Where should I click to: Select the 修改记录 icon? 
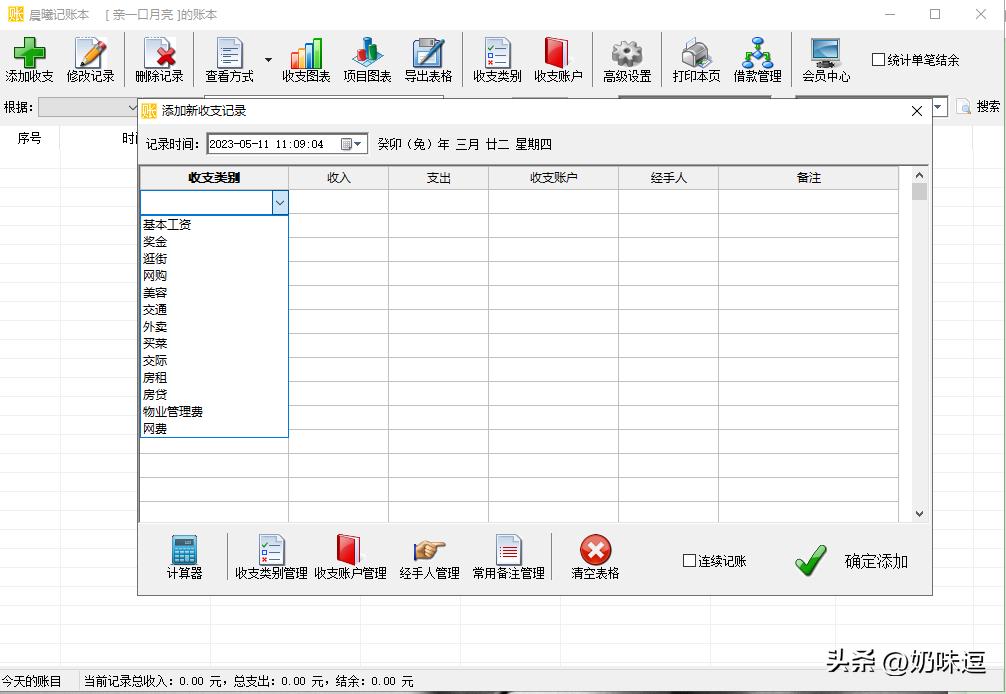[91, 58]
